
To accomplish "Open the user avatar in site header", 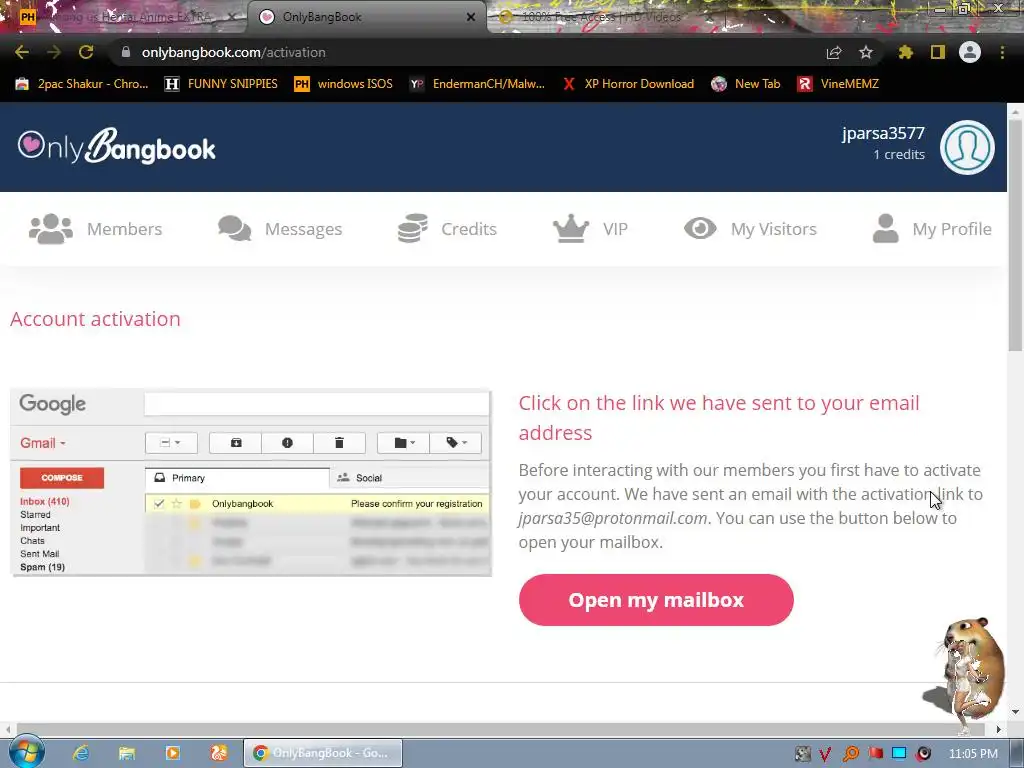I will point(967,148).
